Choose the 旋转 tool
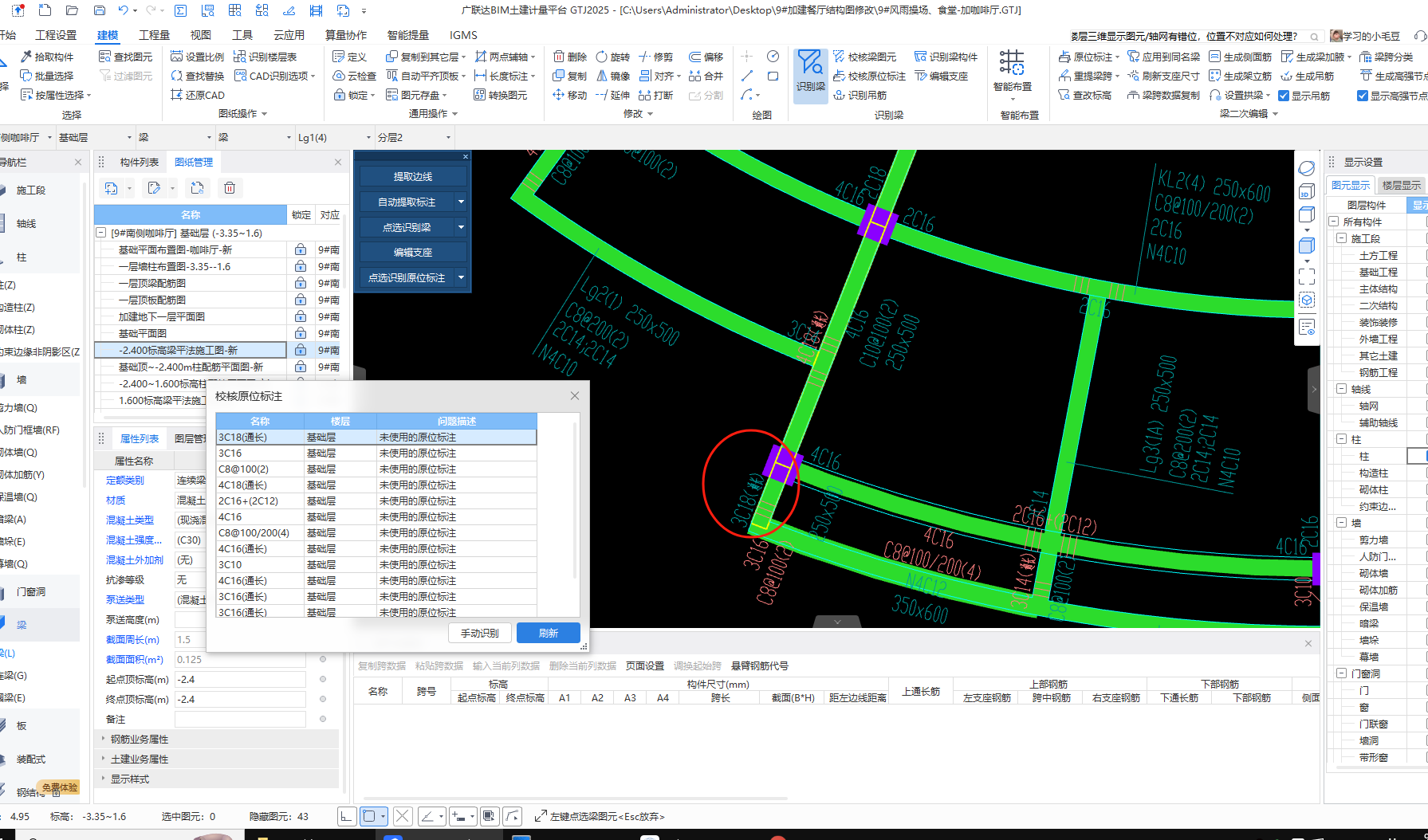The height and width of the screenshot is (840, 1428). tap(612, 57)
